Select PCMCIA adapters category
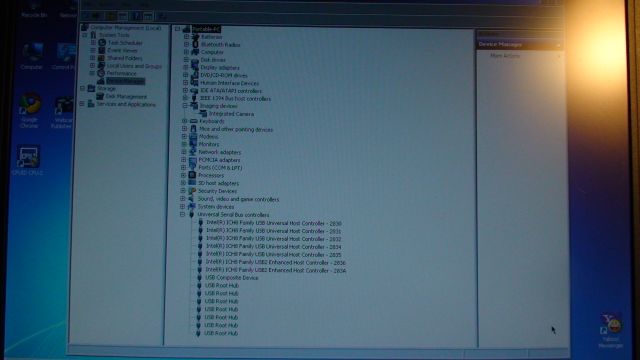Screen dimensions: 640x360 tap(219, 160)
